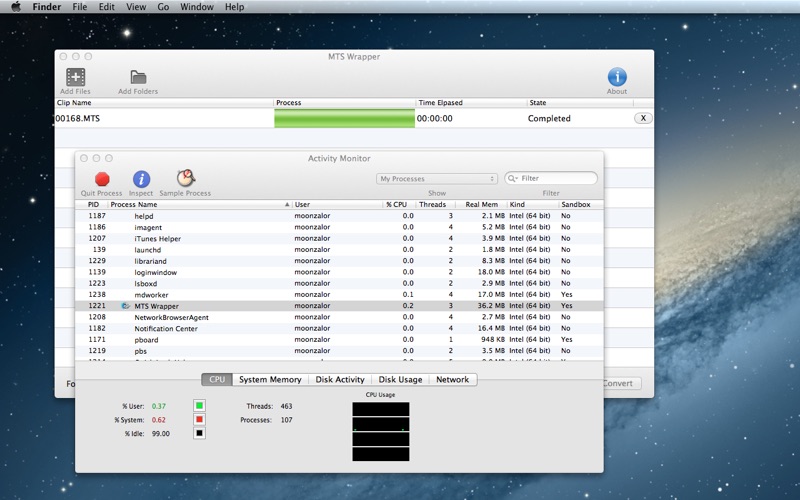Click the CPU Usage graph
800x500 pixels.
tap(381, 432)
